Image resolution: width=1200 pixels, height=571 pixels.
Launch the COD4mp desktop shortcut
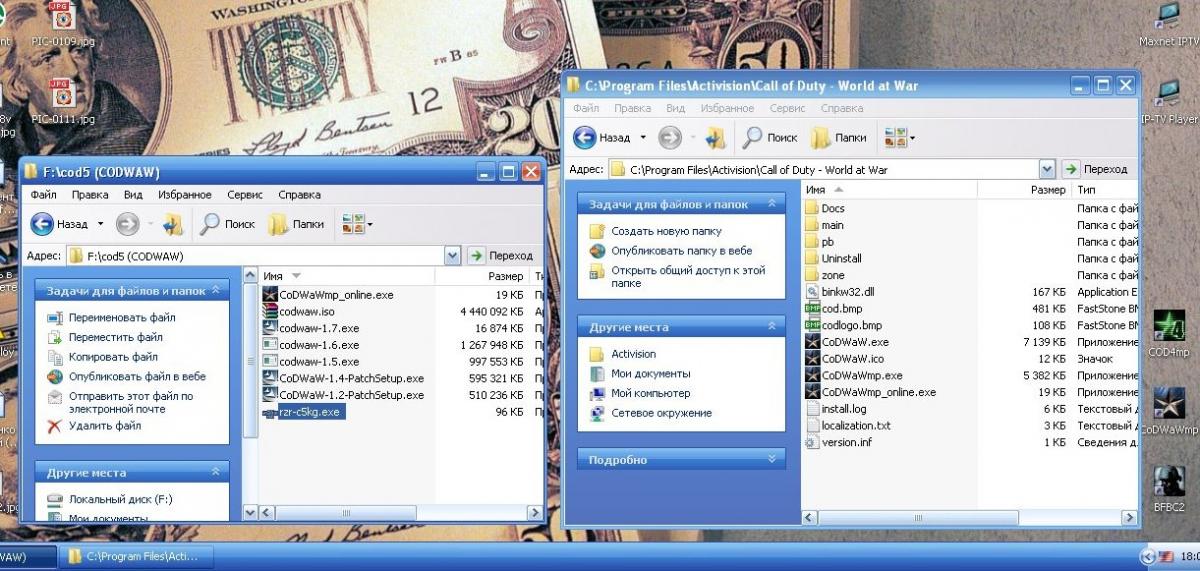tap(1169, 334)
